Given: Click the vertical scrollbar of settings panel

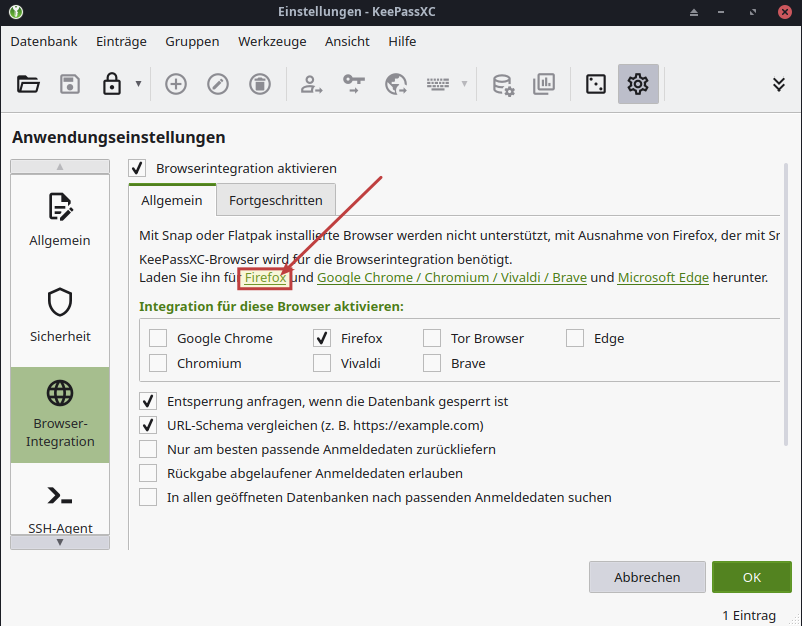Looking at the screenshot, I should (785, 300).
